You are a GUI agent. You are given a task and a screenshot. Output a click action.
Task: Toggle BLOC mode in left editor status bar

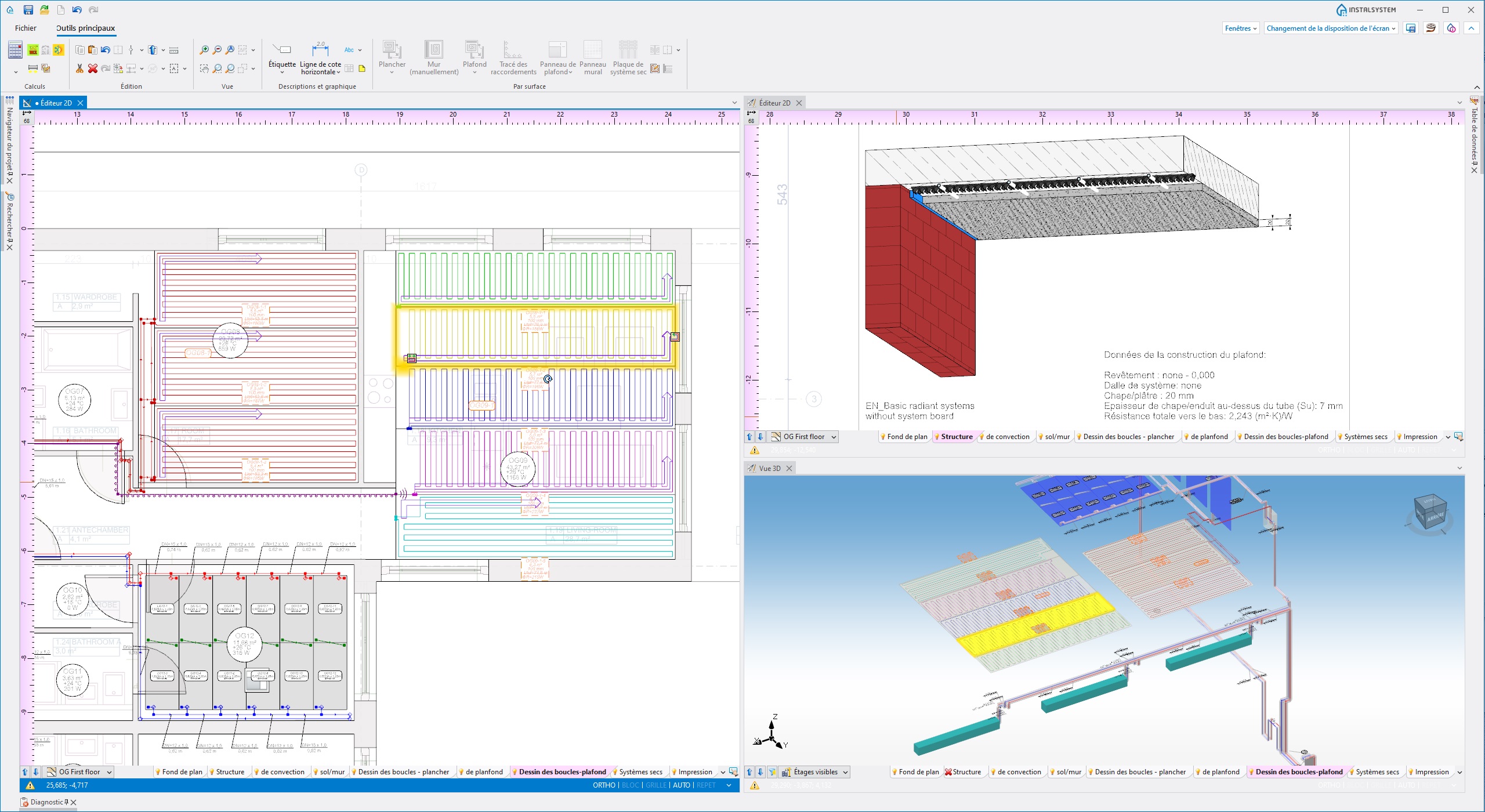(x=630, y=785)
